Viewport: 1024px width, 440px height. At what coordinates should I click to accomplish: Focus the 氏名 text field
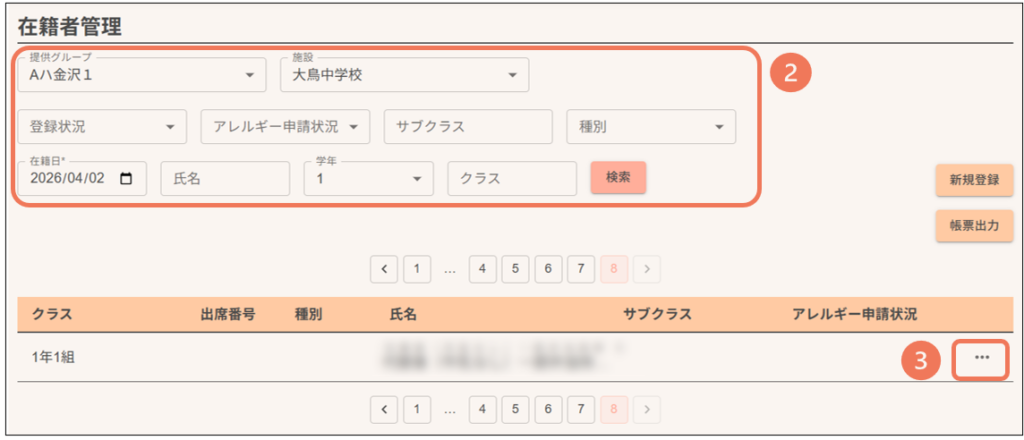tap(224, 179)
